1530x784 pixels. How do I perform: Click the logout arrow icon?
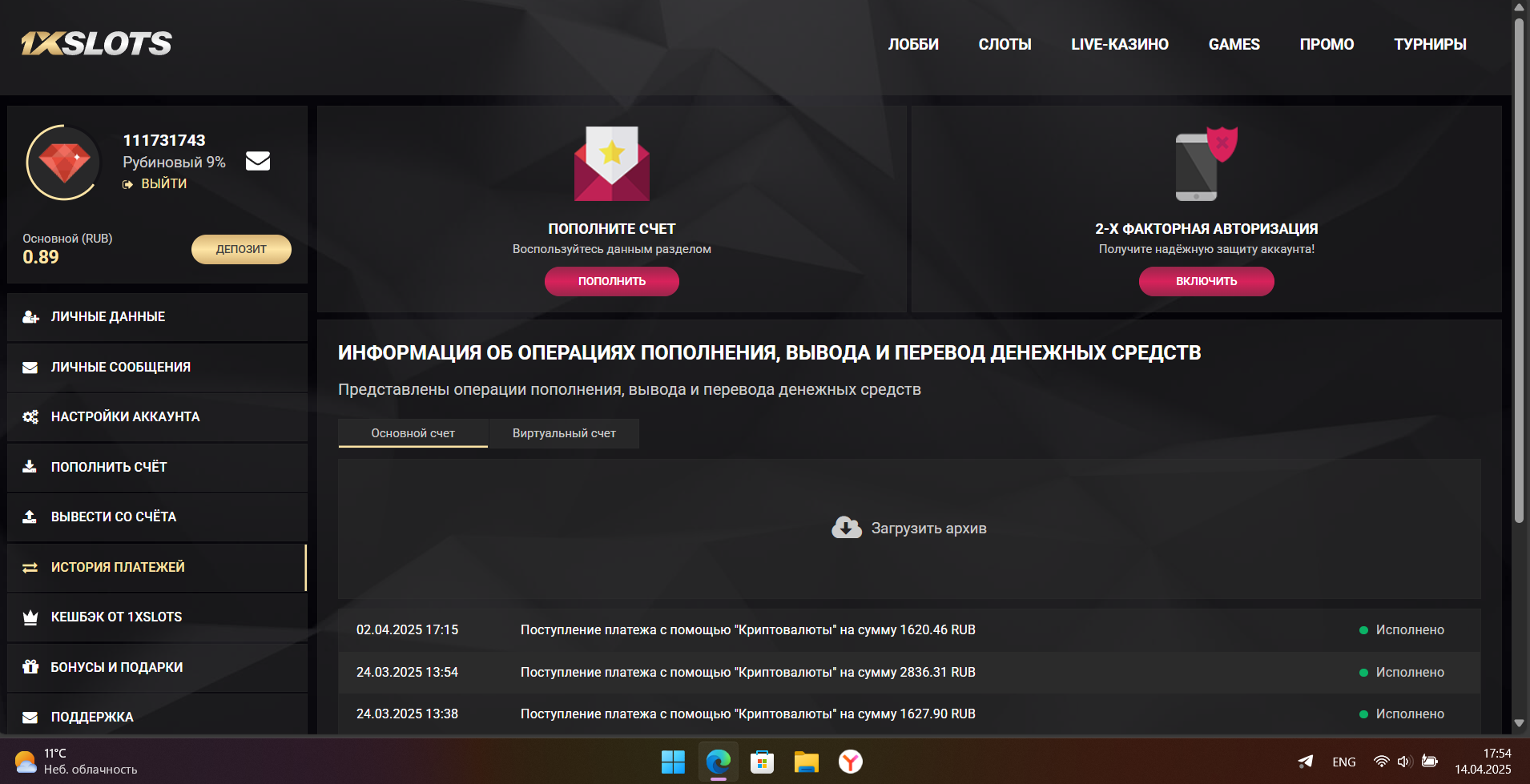coord(127,184)
